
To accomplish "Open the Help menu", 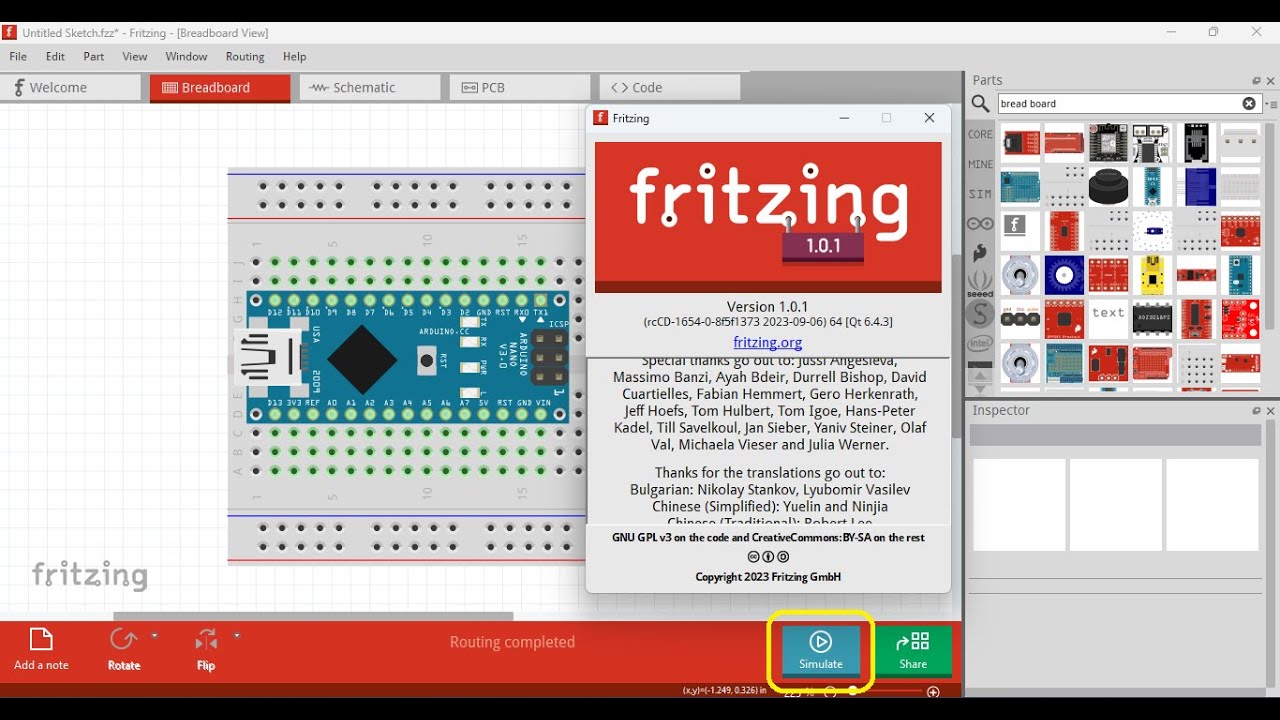I will click(294, 57).
